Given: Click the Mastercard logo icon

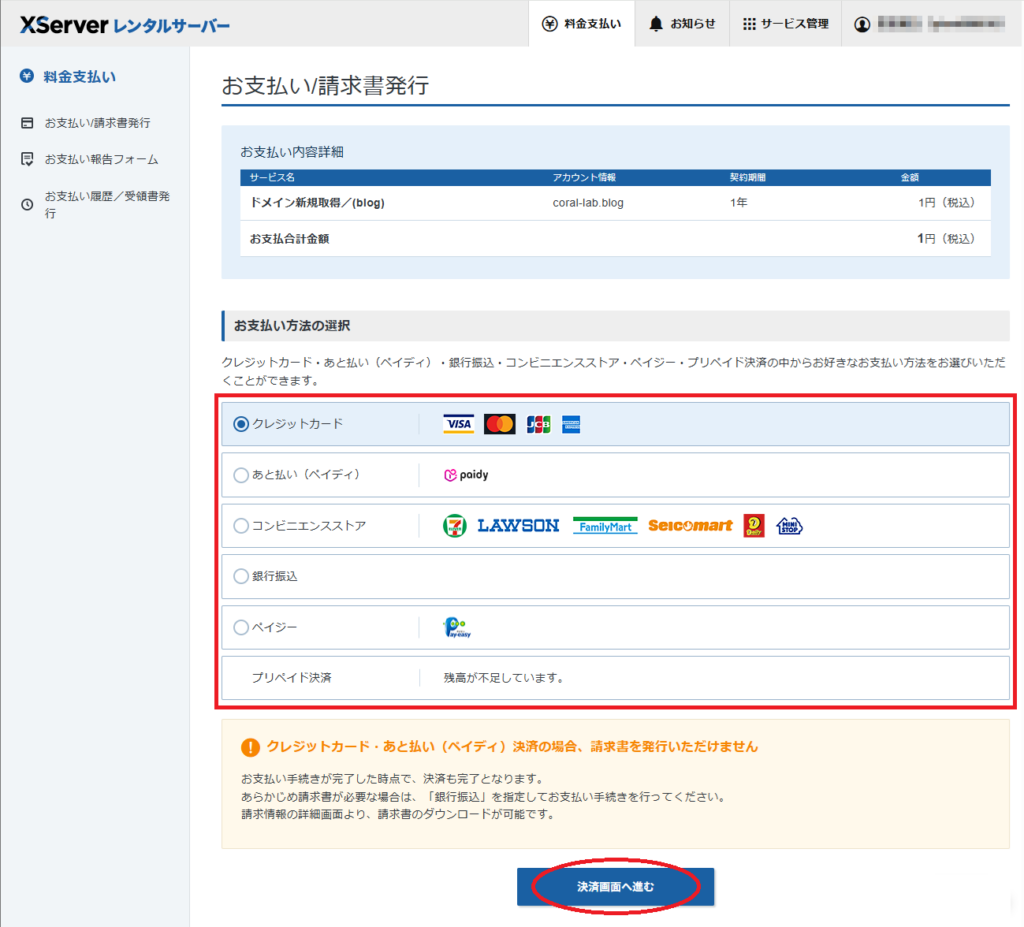Looking at the screenshot, I should click(499, 425).
